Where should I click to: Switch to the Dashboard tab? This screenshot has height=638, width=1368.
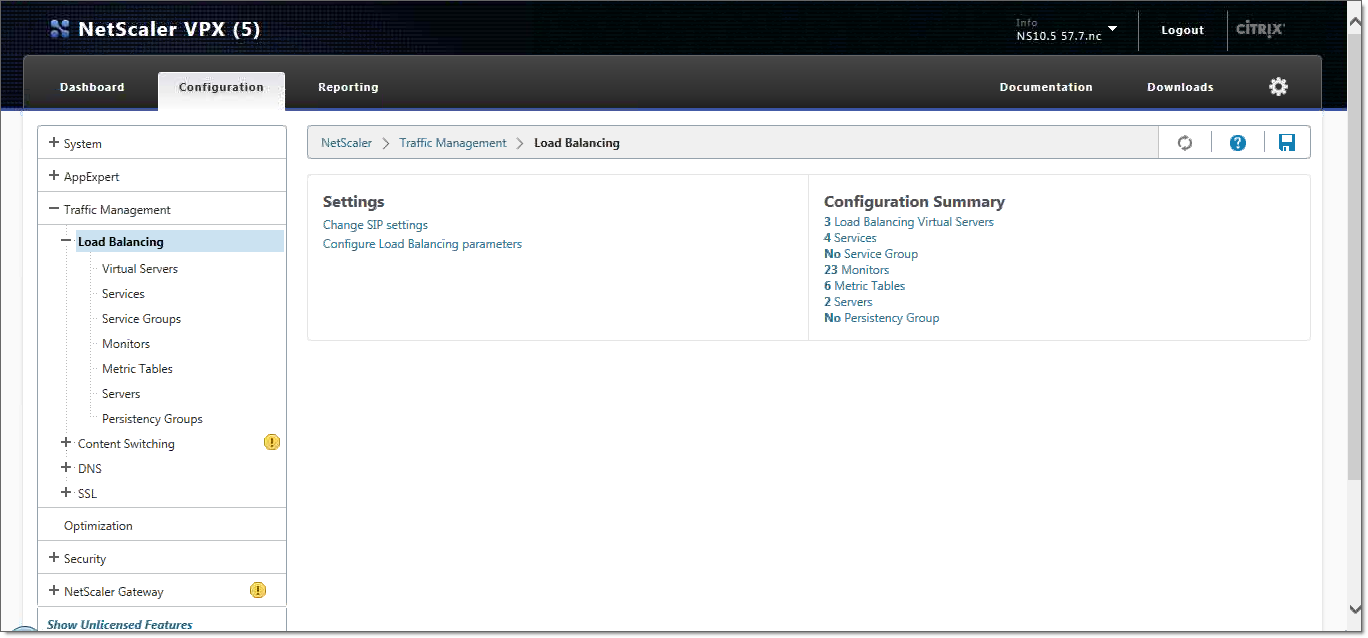[x=92, y=87]
